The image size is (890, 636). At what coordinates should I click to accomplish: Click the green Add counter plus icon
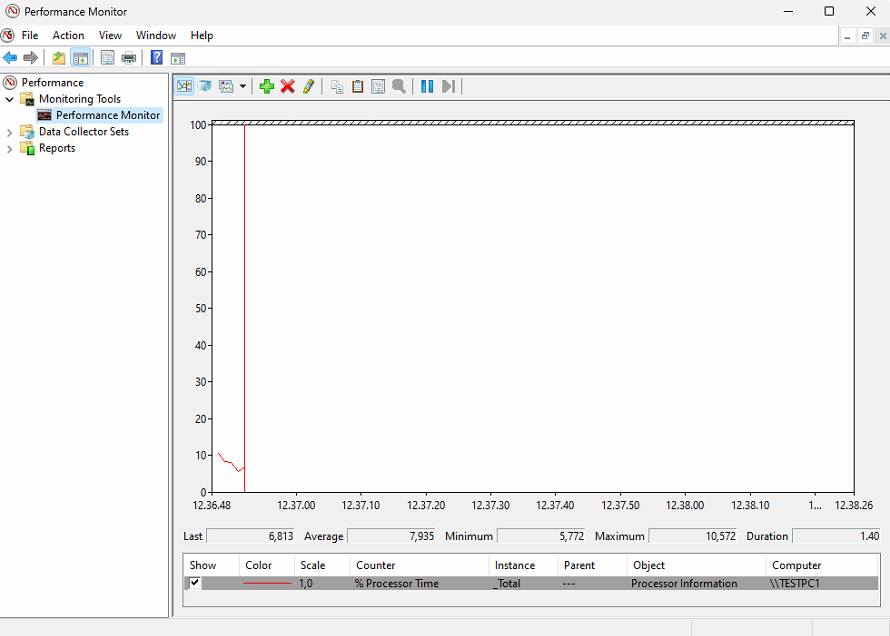point(266,87)
